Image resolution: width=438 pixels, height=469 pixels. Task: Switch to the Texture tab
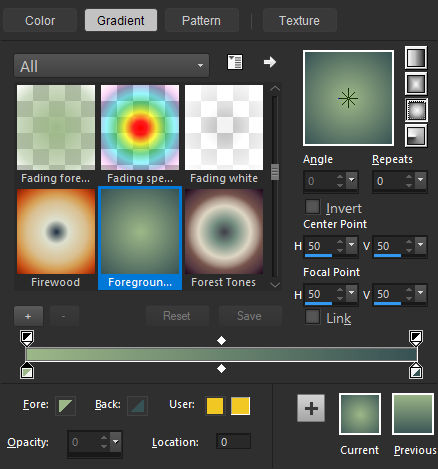[x=299, y=20]
